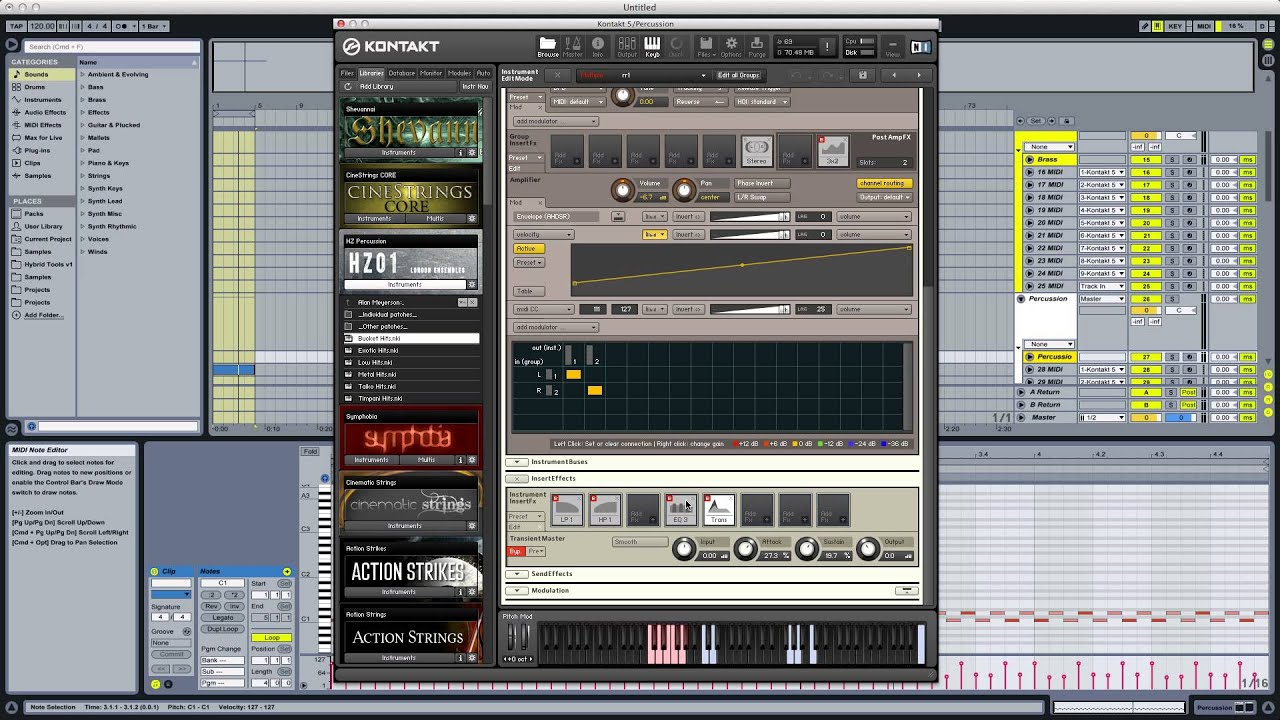
Task: Switch to the Files tab in Kontakt browser
Action: pyautogui.click(x=347, y=73)
